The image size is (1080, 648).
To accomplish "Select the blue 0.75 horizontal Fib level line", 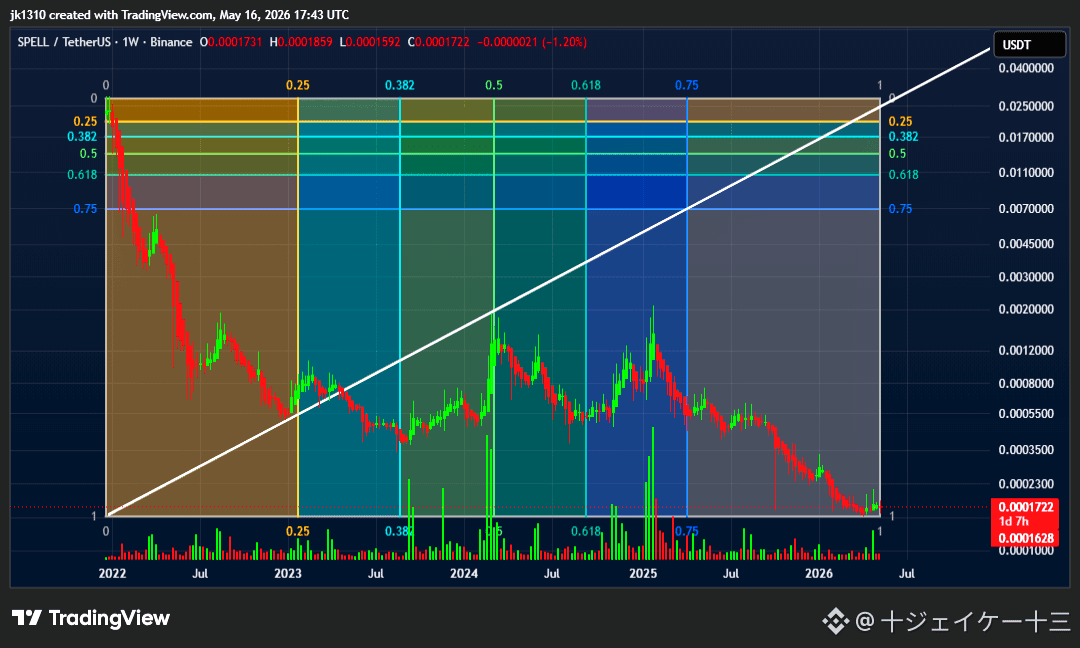I will 492,209.
